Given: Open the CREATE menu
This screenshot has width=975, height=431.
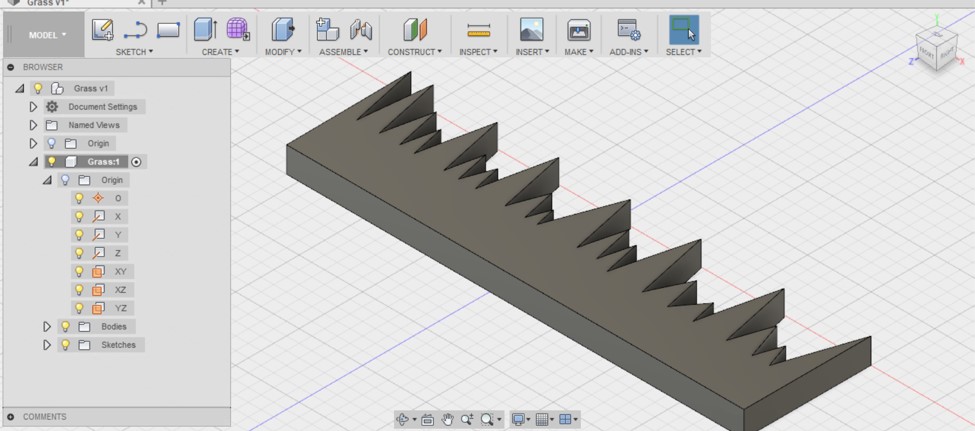Looking at the screenshot, I should (221, 52).
